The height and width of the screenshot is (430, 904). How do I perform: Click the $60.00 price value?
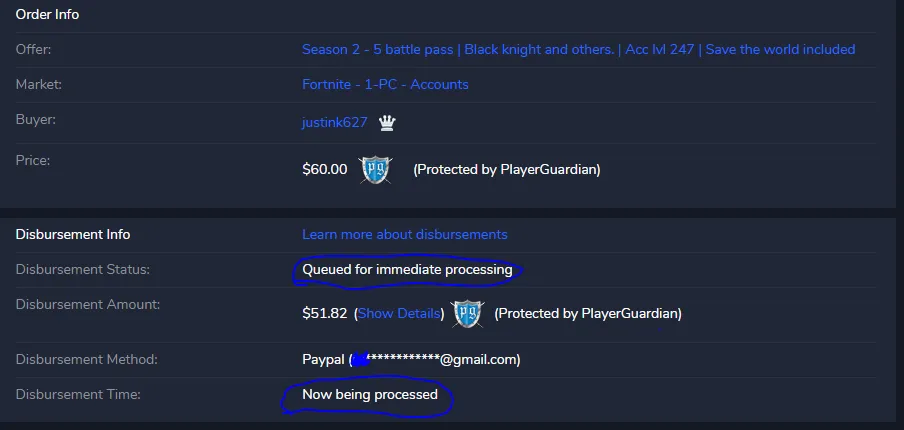pos(325,169)
